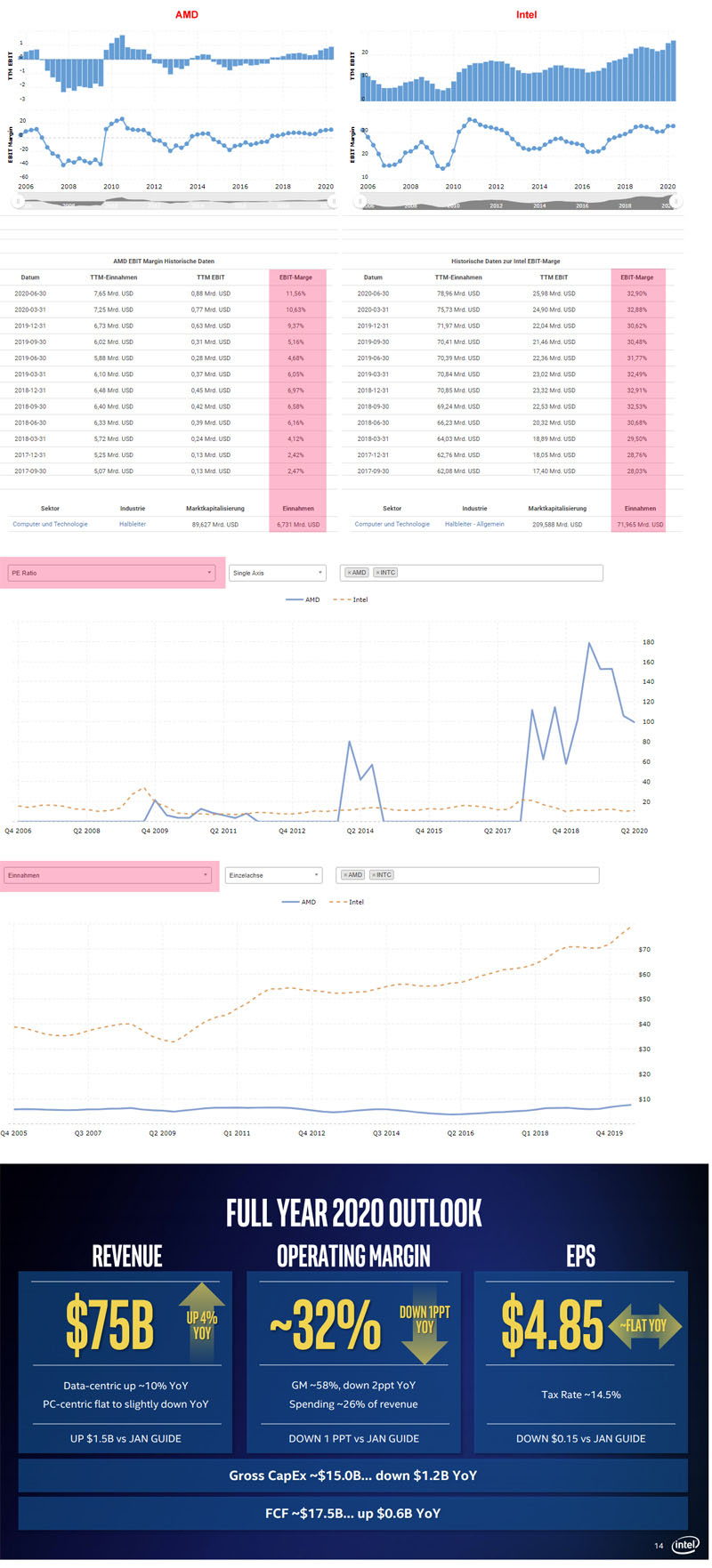Click the ~32% operating margin figure
The height and width of the screenshot is (1568, 712).
(326, 1324)
